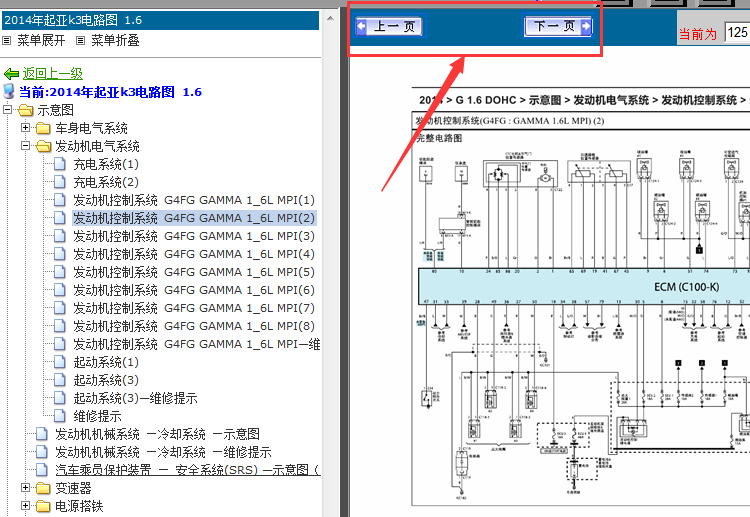Open 起动系统(3)—维修提示 document
Image resolution: width=750 pixels, height=517 pixels.
click(x=135, y=398)
